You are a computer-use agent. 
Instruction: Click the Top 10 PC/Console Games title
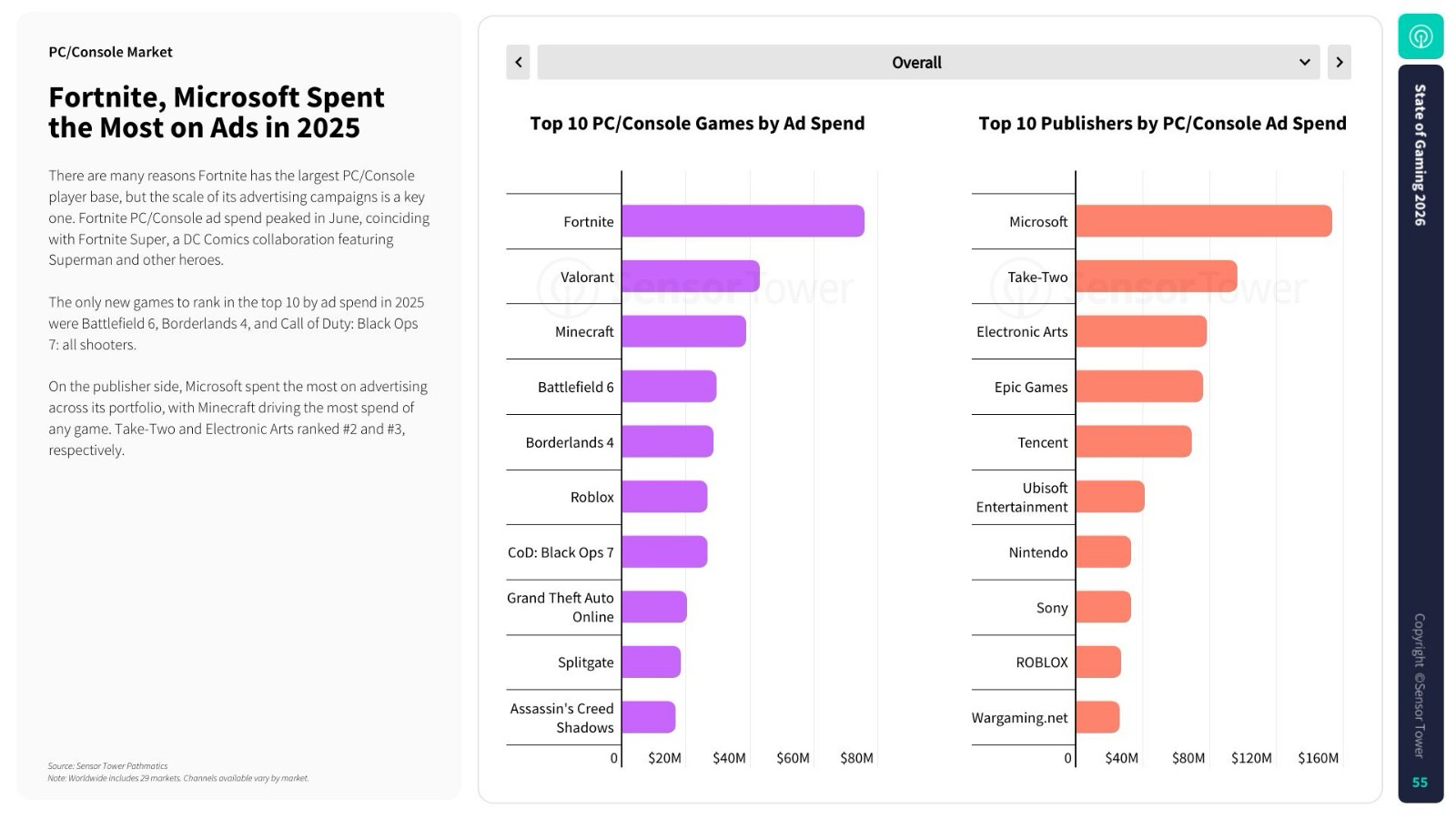point(697,124)
